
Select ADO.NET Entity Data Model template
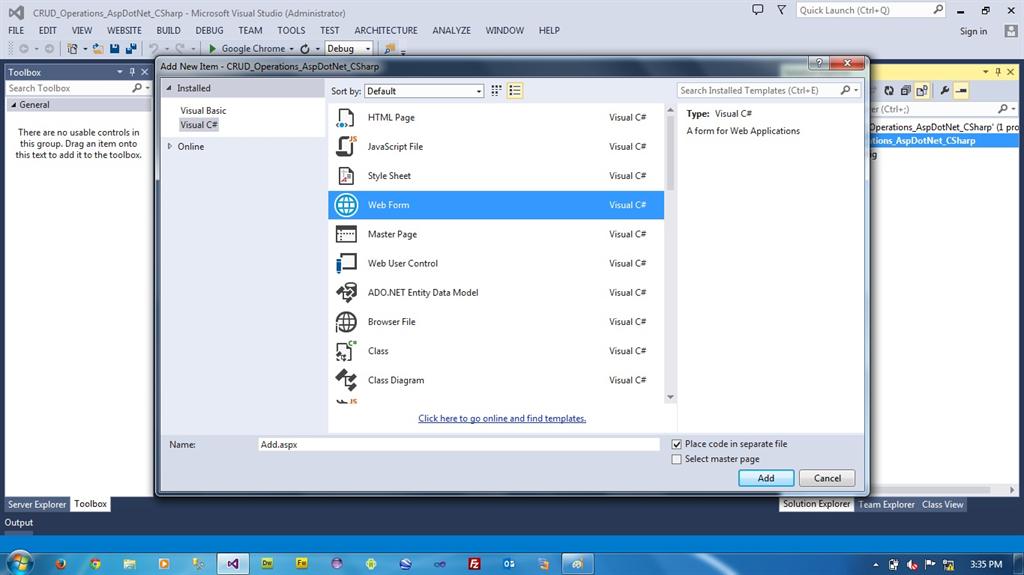(496, 293)
